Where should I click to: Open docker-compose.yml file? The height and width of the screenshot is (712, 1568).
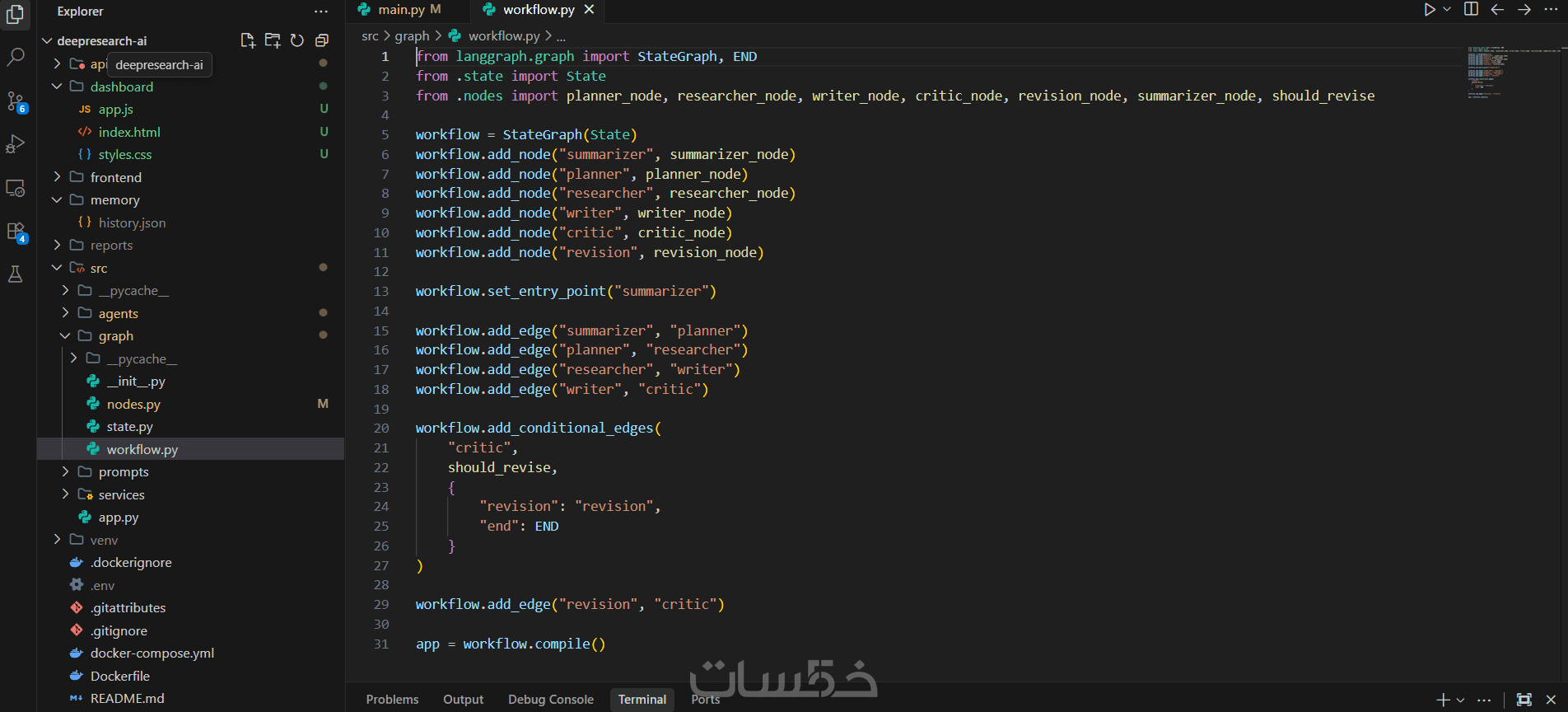coord(190,653)
